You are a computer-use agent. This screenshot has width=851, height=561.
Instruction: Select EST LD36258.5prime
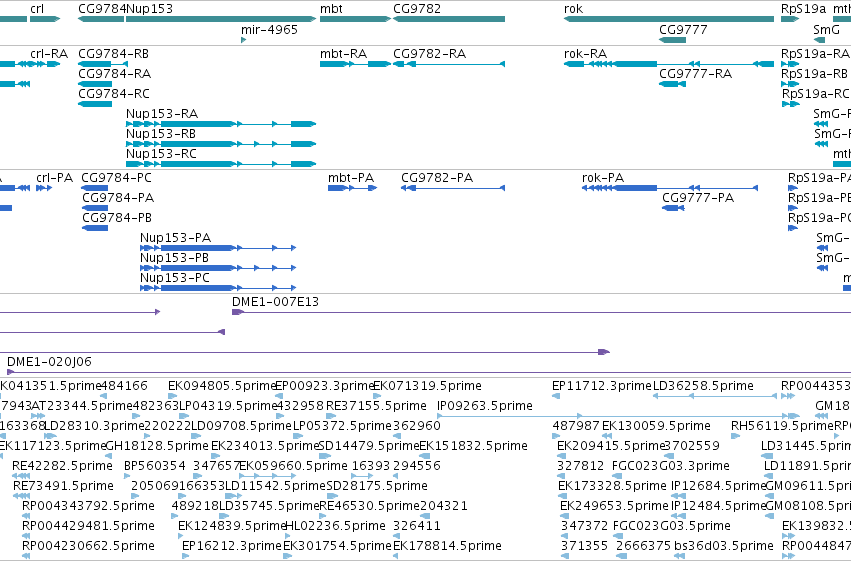coord(703,386)
